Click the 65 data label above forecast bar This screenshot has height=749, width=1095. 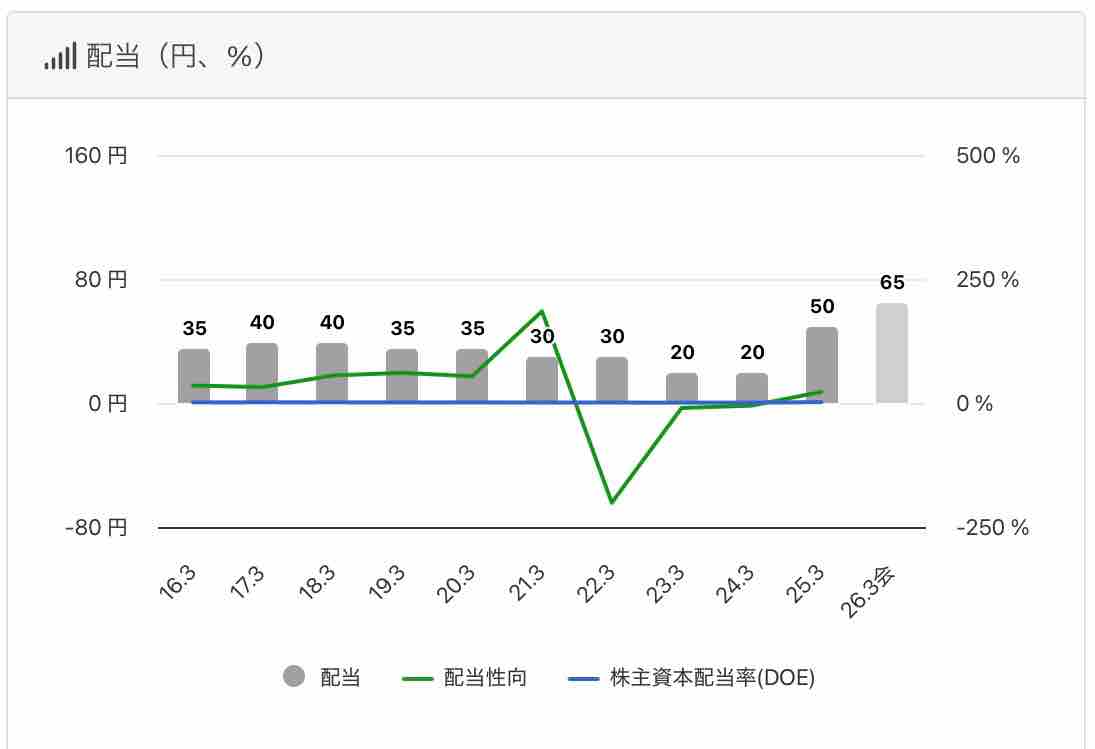(x=892, y=283)
